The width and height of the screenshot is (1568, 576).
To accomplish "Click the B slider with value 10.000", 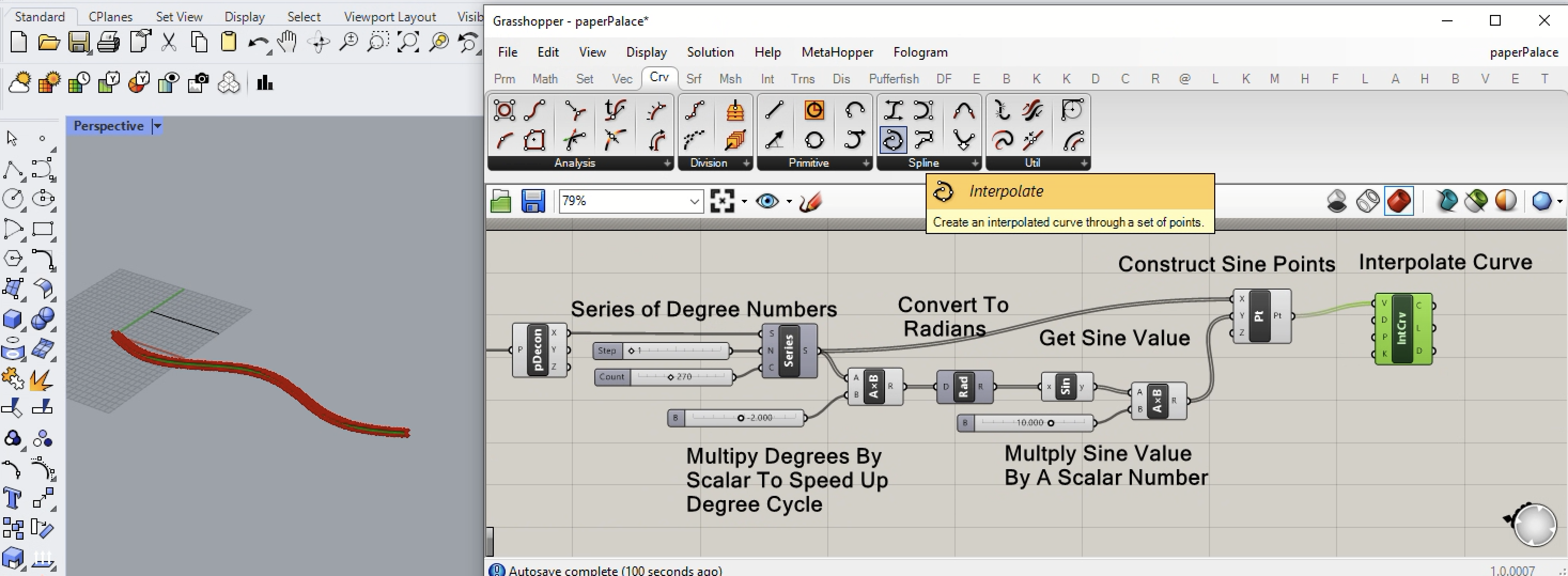I will (1026, 423).
